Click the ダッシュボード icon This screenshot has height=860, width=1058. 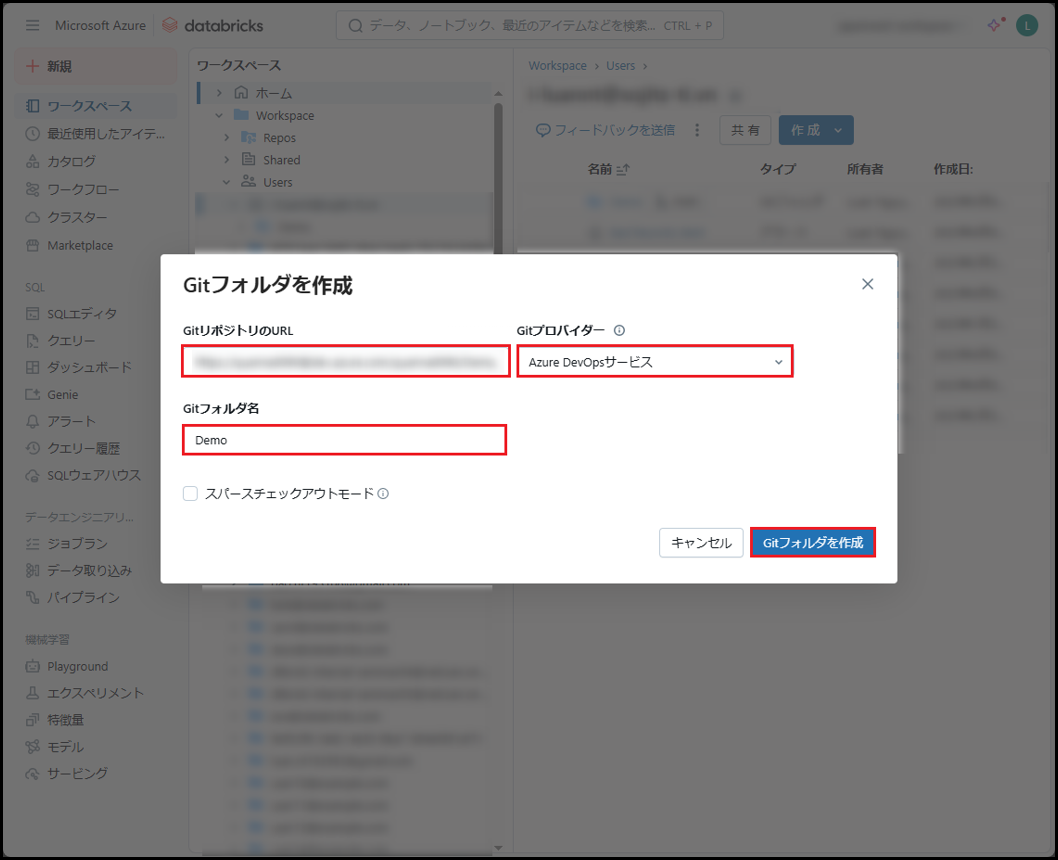click(32, 368)
